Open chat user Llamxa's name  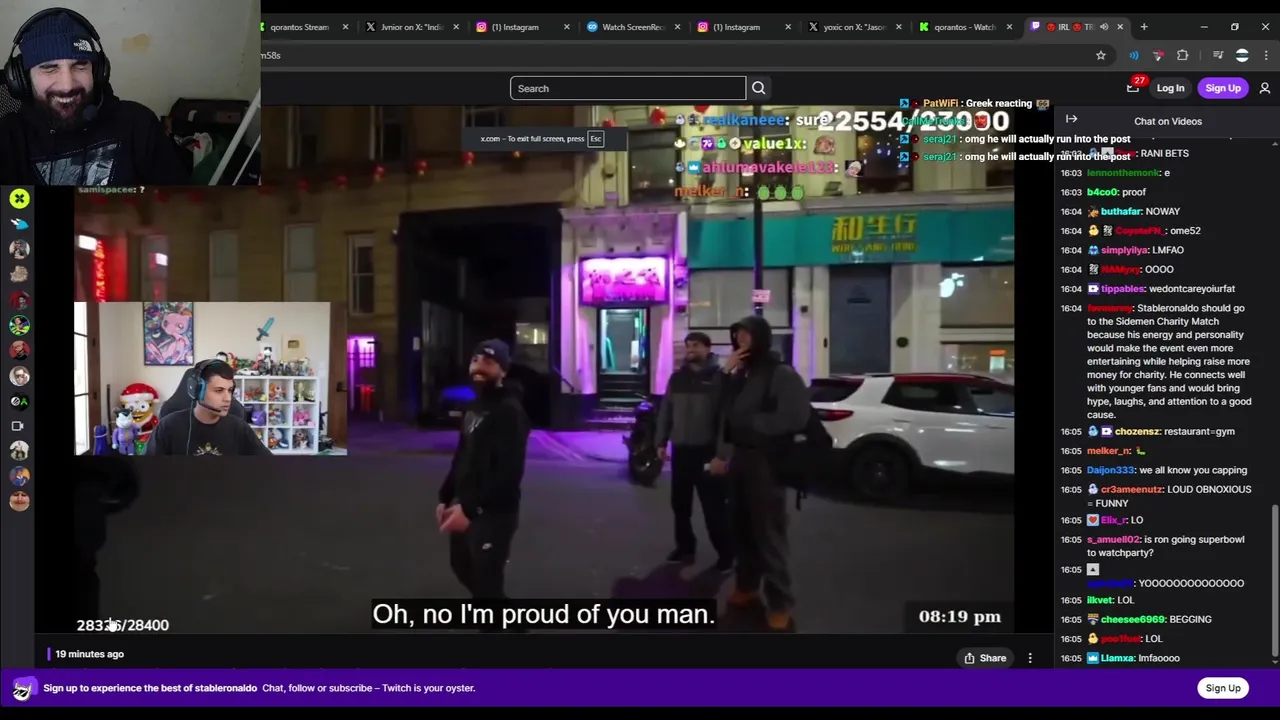tap(1117, 658)
